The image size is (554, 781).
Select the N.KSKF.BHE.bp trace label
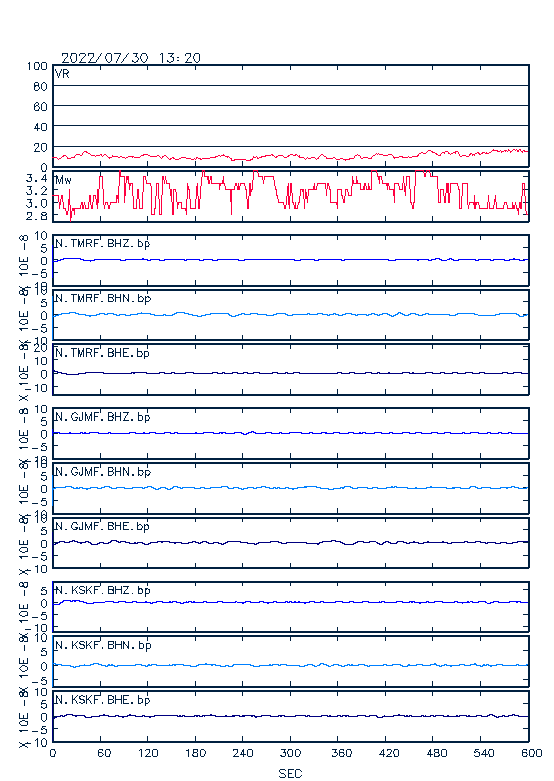(103, 700)
